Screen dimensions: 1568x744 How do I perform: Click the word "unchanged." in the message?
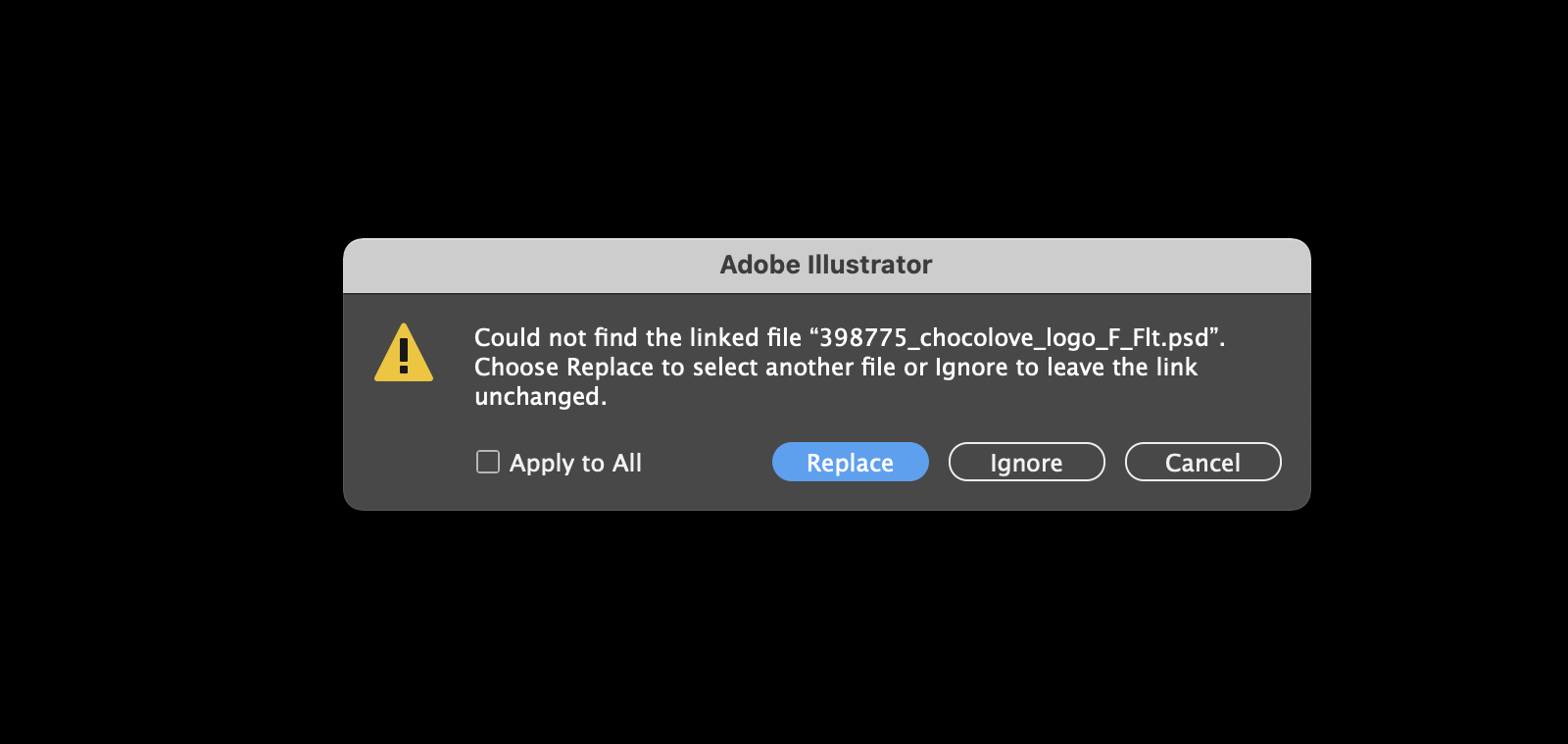tap(540, 396)
